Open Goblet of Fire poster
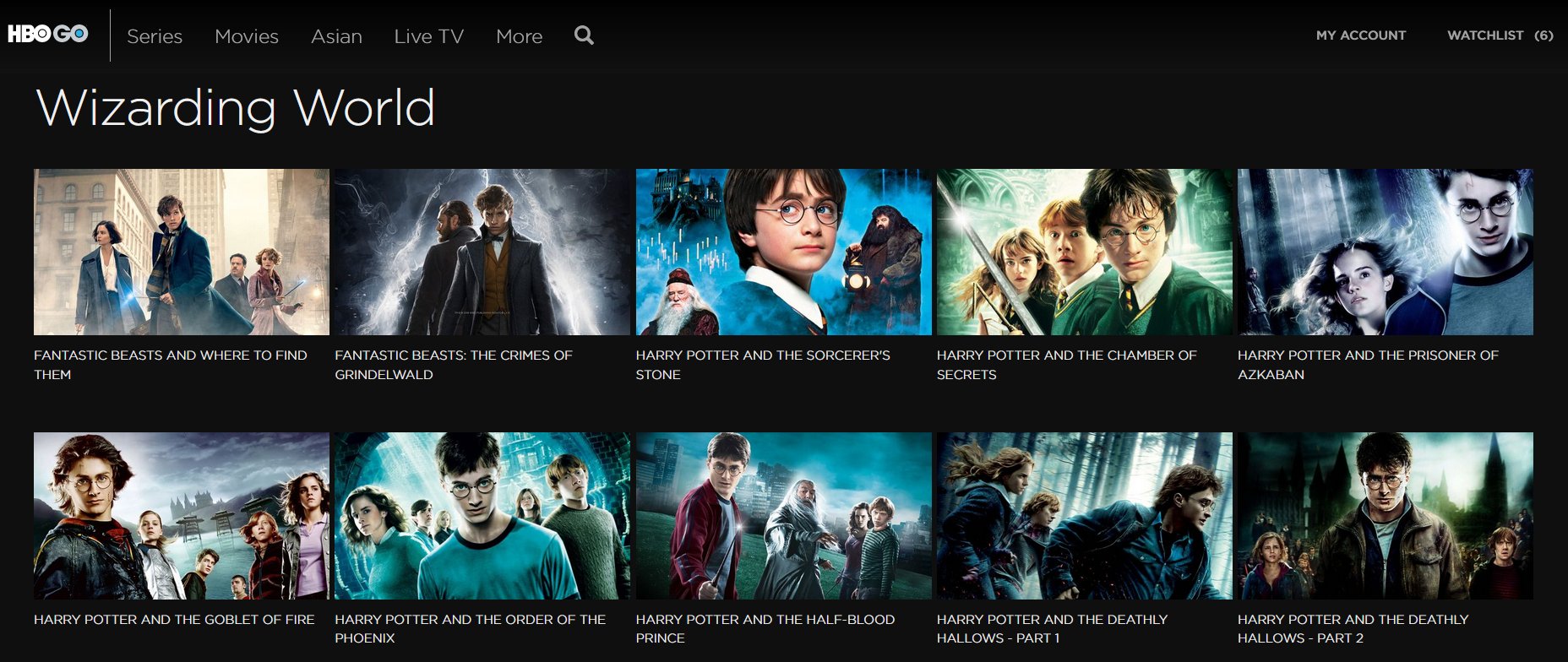This screenshot has height=662, width=1568. [182, 516]
